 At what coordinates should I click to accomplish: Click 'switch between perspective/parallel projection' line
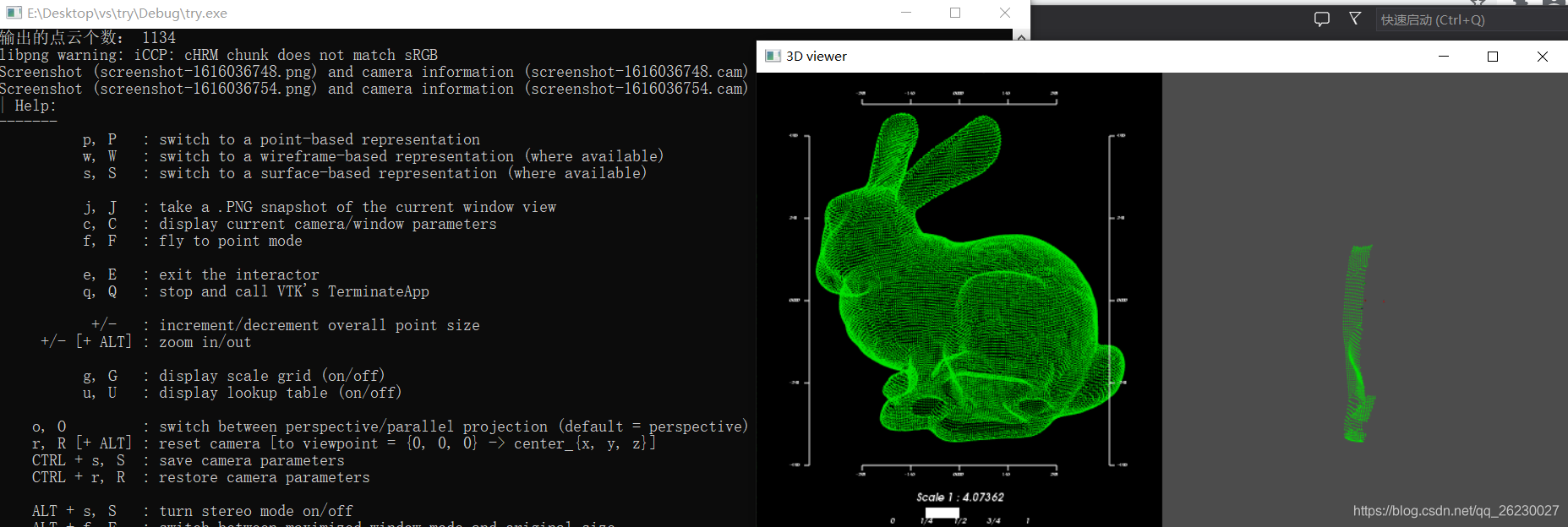(x=454, y=426)
